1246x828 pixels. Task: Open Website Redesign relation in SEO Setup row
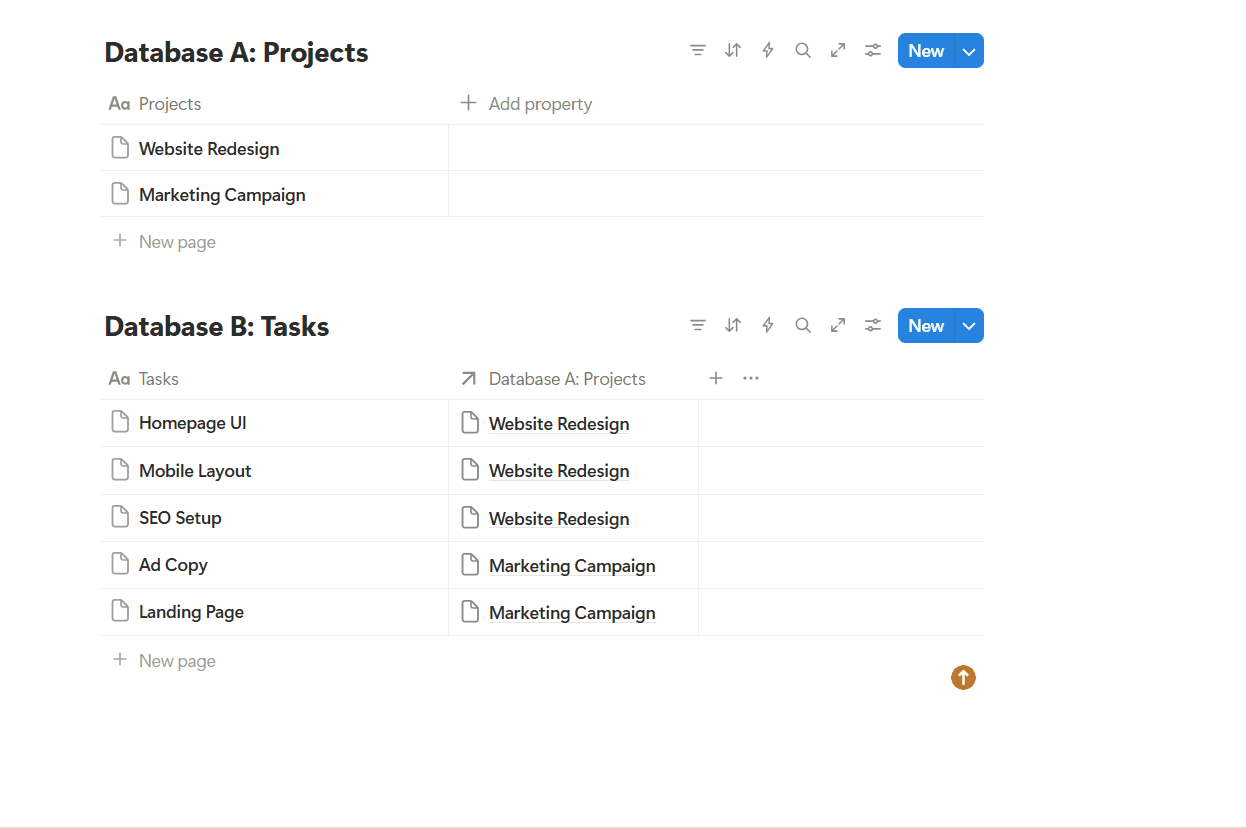(x=559, y=519)
